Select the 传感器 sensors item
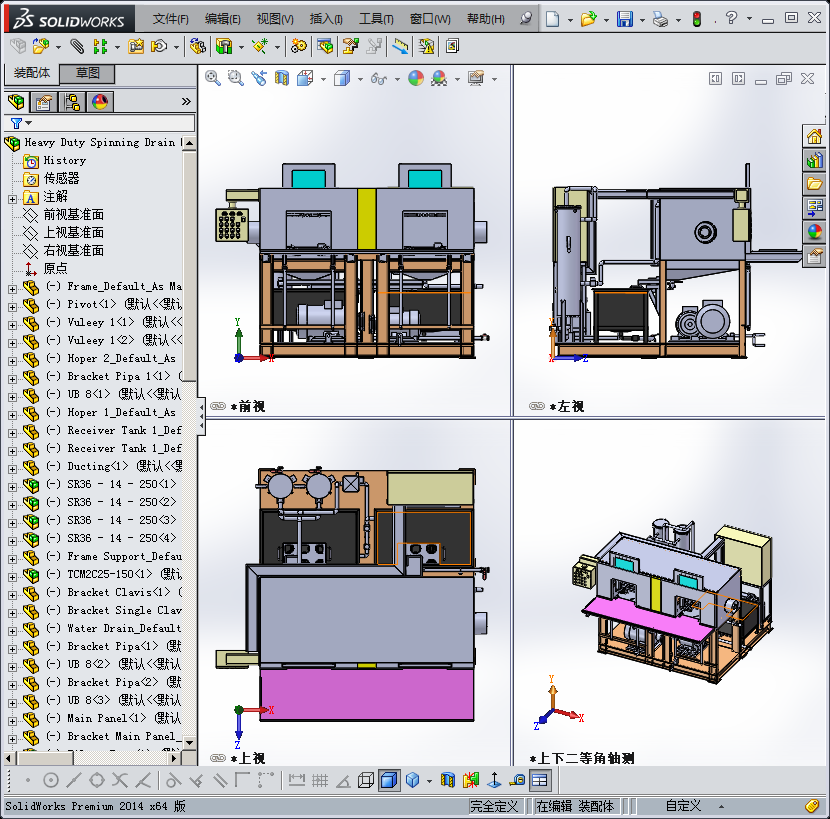The image size is (830, 819). tap(61, 178)
